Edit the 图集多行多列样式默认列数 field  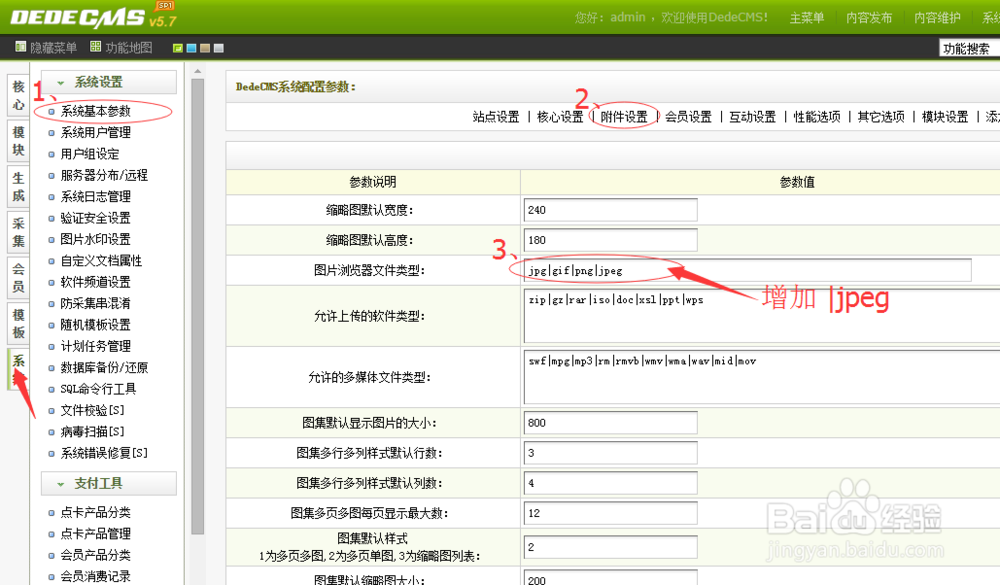click(610, 483)
